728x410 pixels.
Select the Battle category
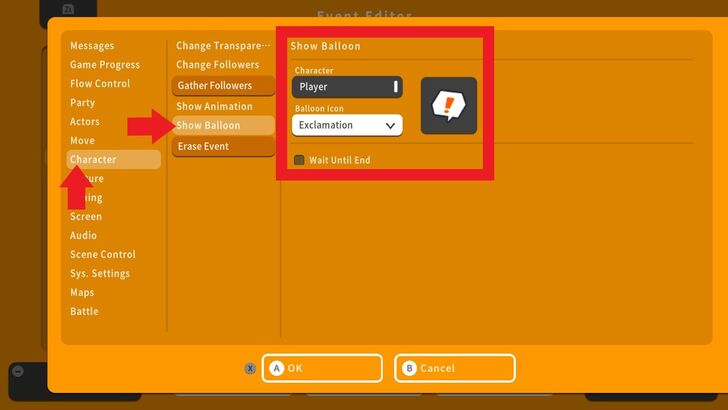pyautogui.click(x=84, y=312)
